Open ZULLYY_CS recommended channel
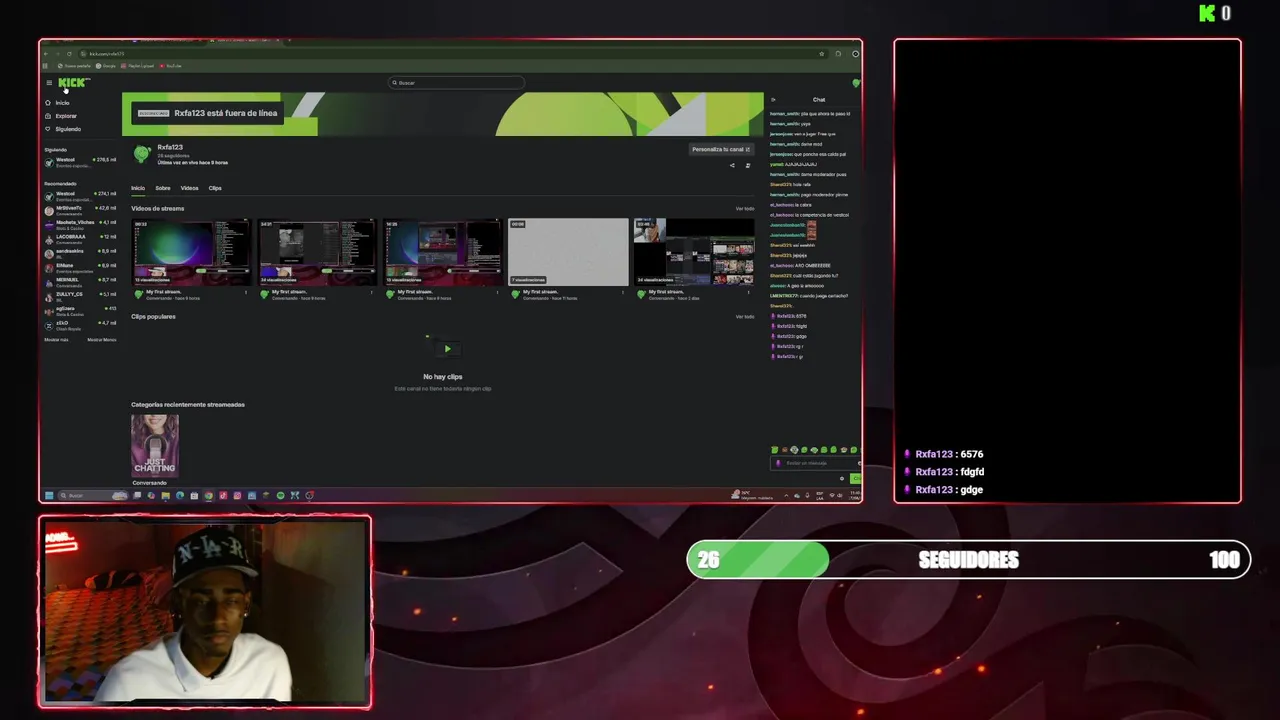This screenshot has height=720, width=1280. pyautogui.click(x=80, y=296)
